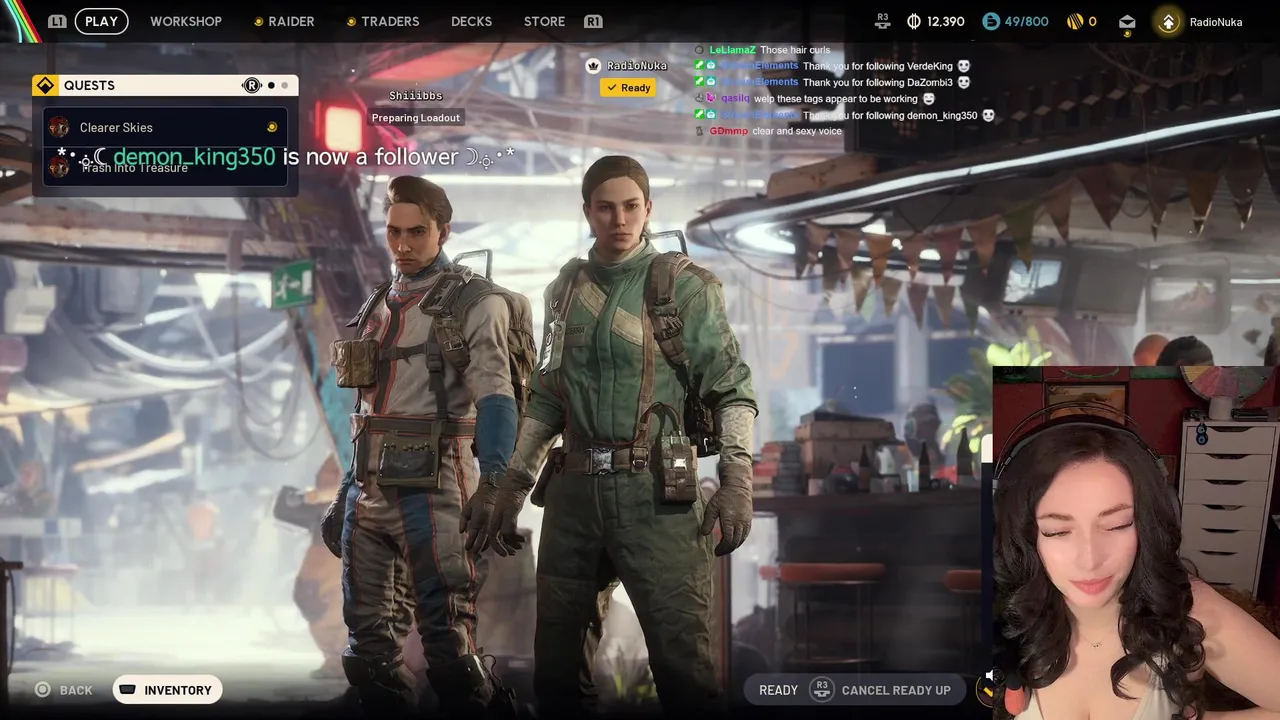Open the Clearer Skies quest
Viewport: 1280px width, 720px height.
point(165,127)
